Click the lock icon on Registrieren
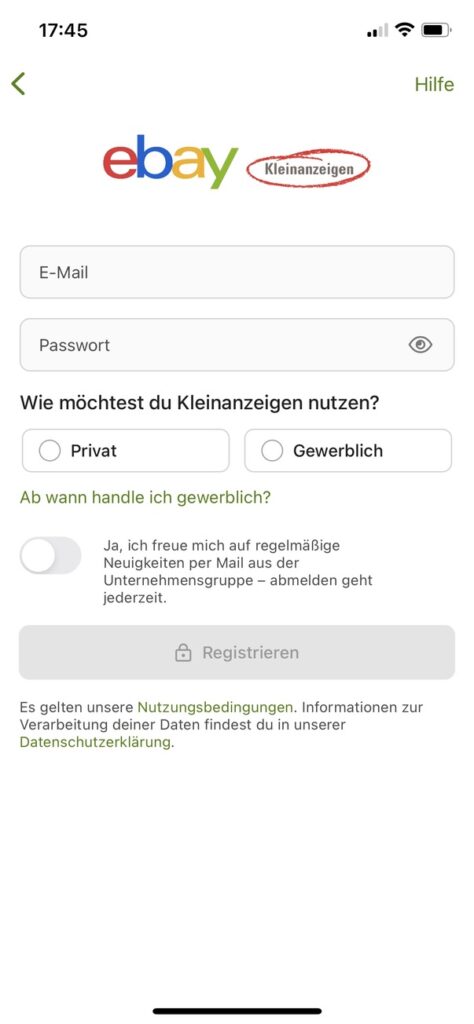The height and width of the screenshot is (1024, 474). [183, 652]
